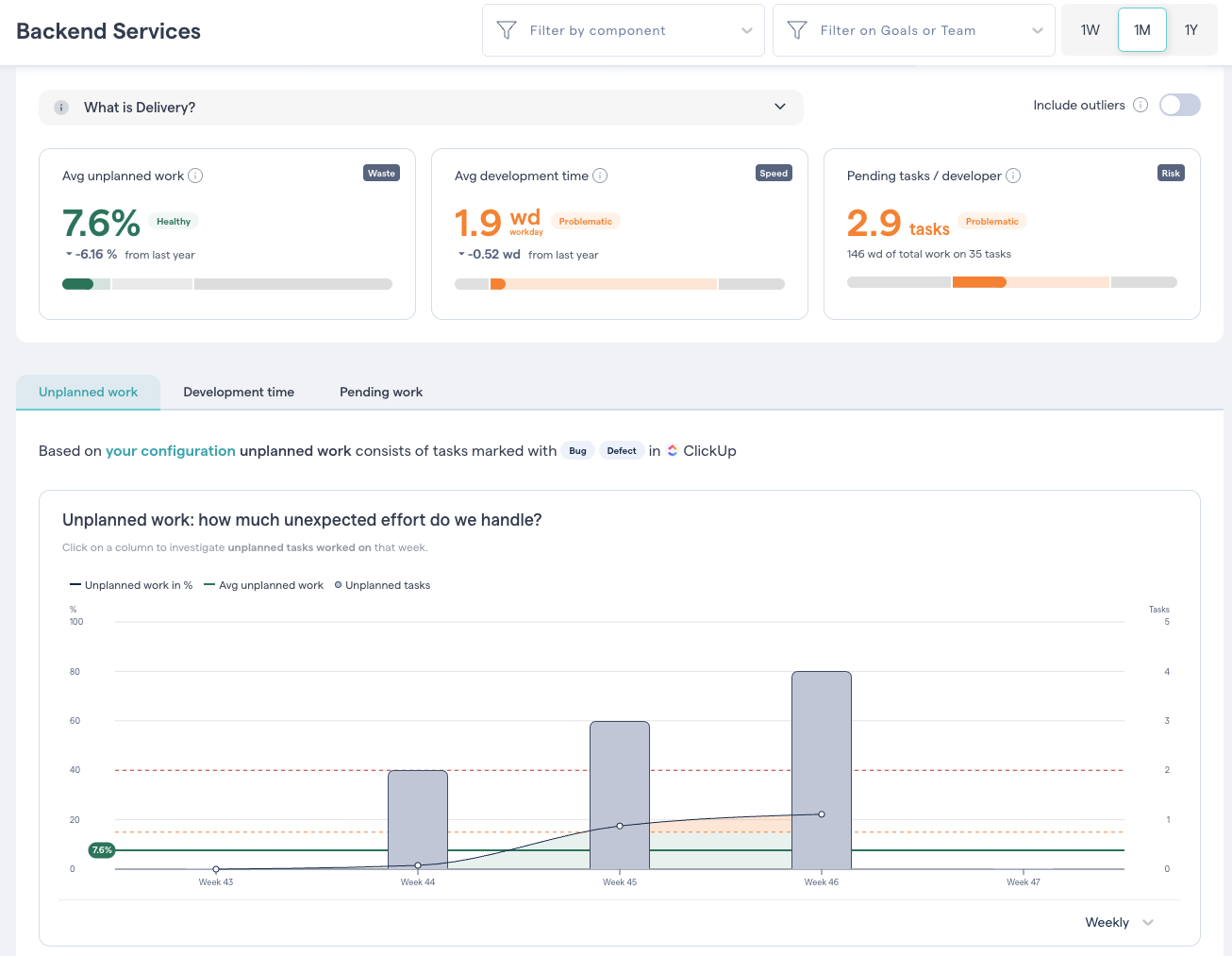The width and height of the screenshot is (1232, 956).
Task: Open the Pending work tab
Action: coord(380,392)
